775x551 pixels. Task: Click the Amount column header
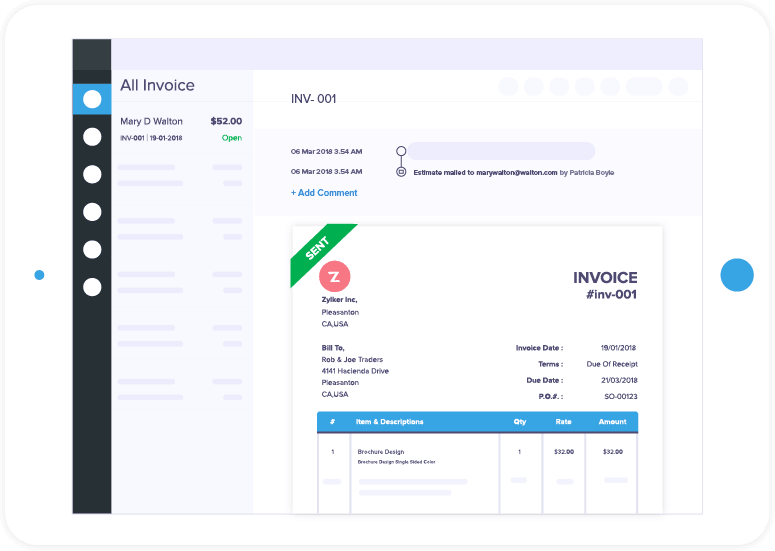611,422
